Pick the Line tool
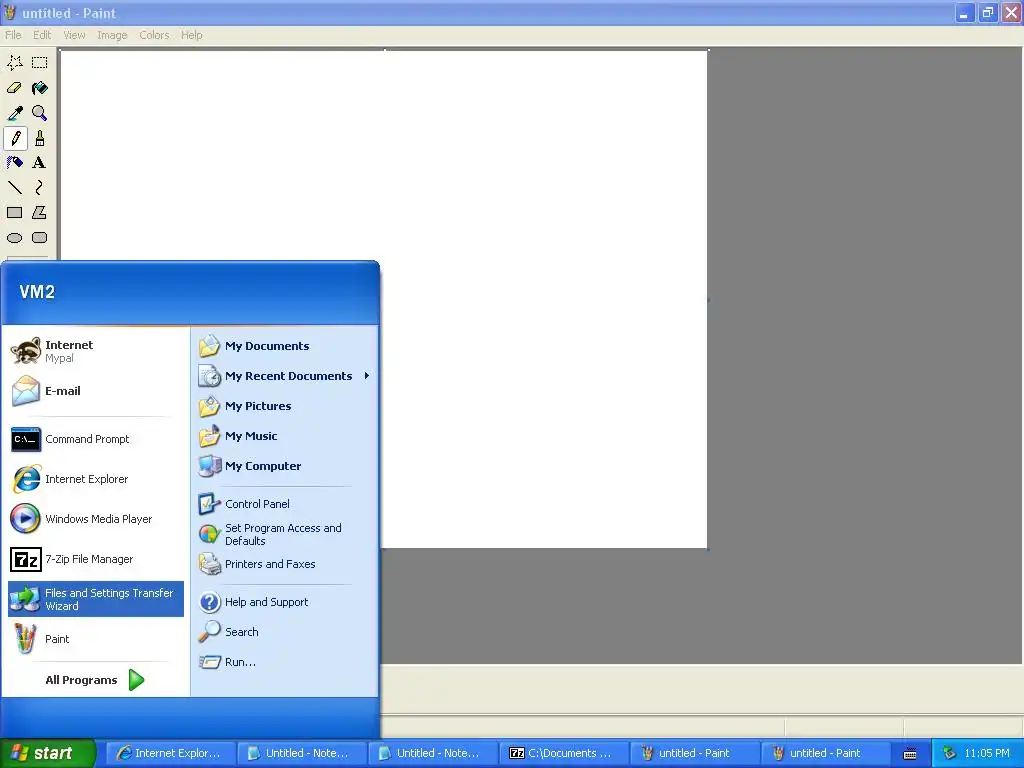1024x768 pixels. point(14,187)
